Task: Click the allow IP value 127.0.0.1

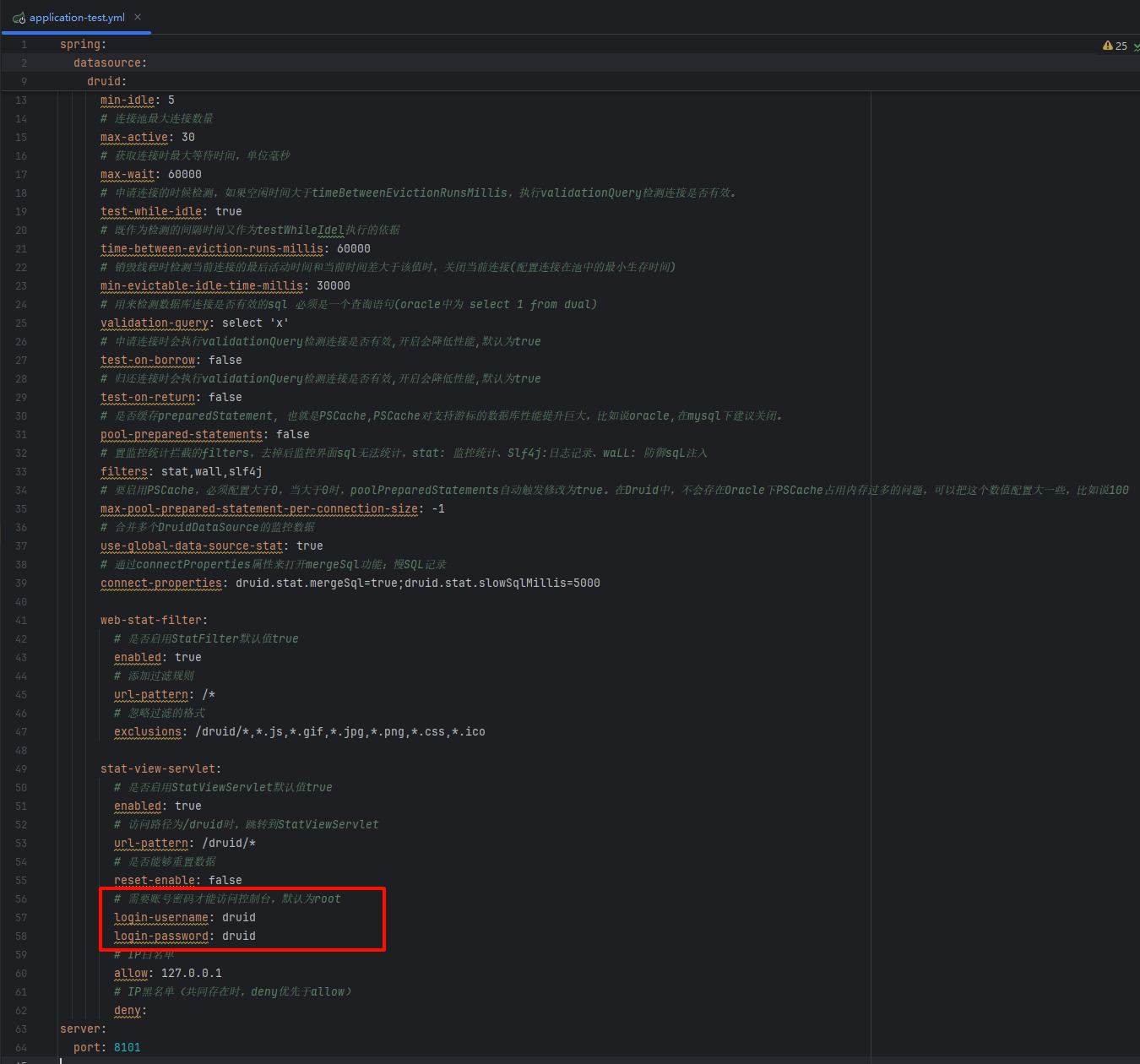Action: click(x=191, y=973)
